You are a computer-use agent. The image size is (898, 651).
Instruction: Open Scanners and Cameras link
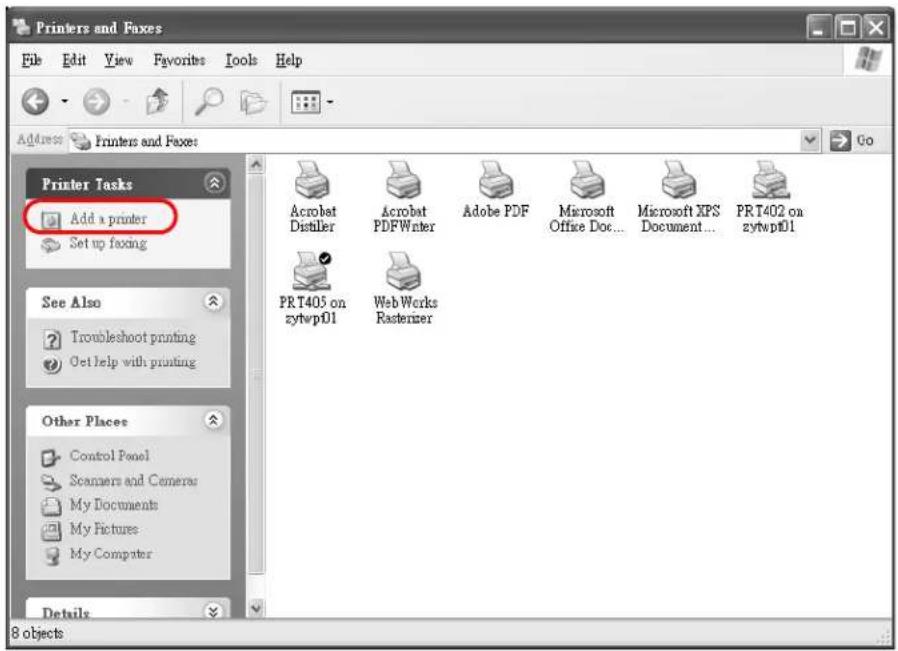click(133, 480)
